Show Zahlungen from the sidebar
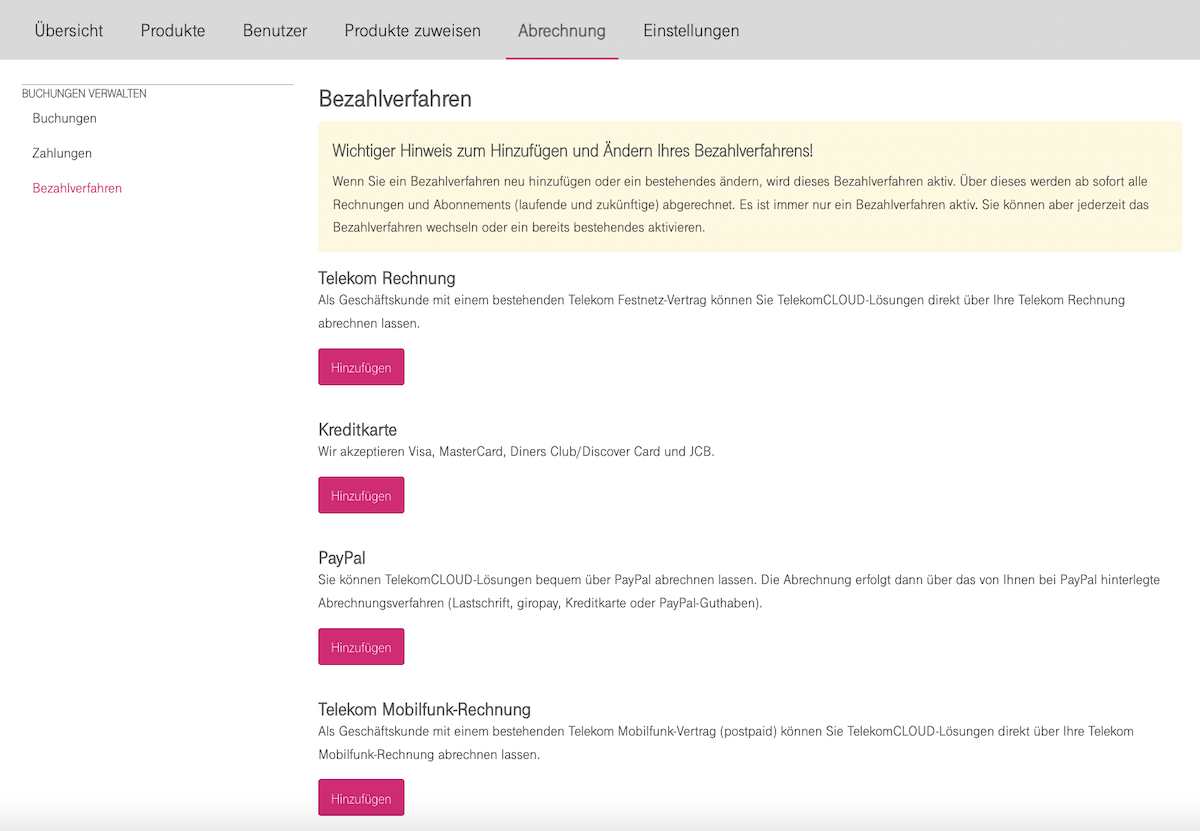Image resolution: width=1200 pixels, height=831 pixels. click(62, 153)
